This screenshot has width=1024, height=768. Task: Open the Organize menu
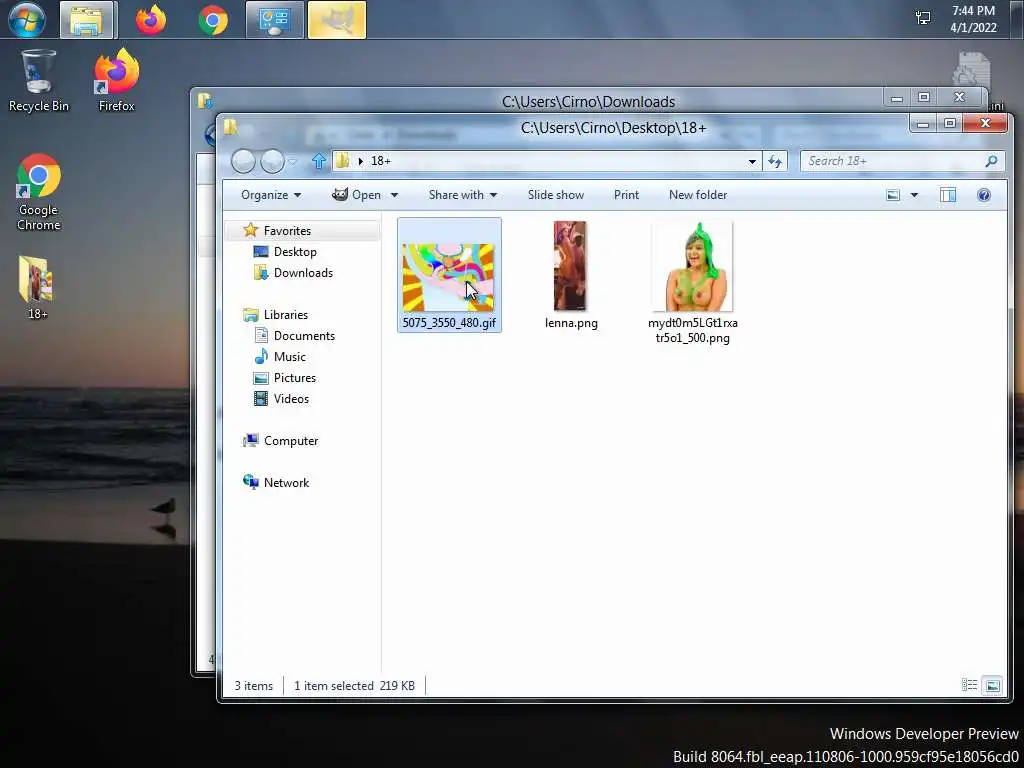[x=271, y=195]
